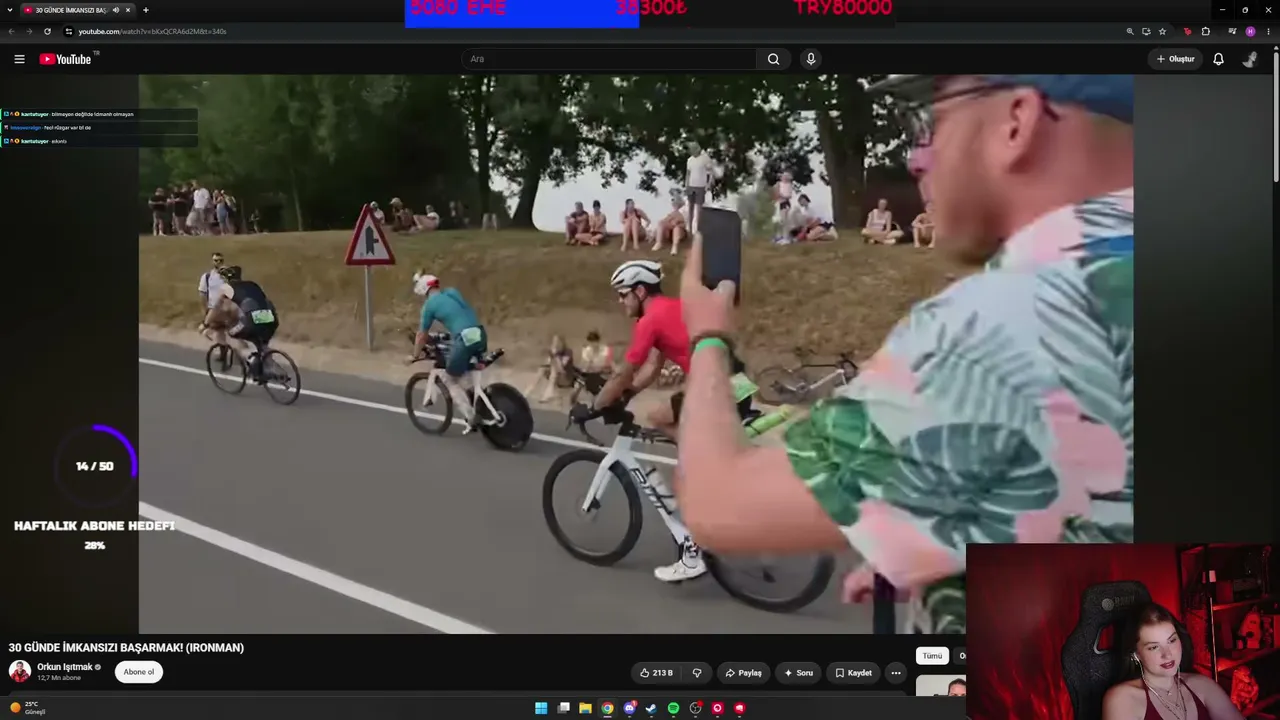Start voice search with the microphone icon
The width and height of the screenshot is (1280, 720).
coord(811,59)
